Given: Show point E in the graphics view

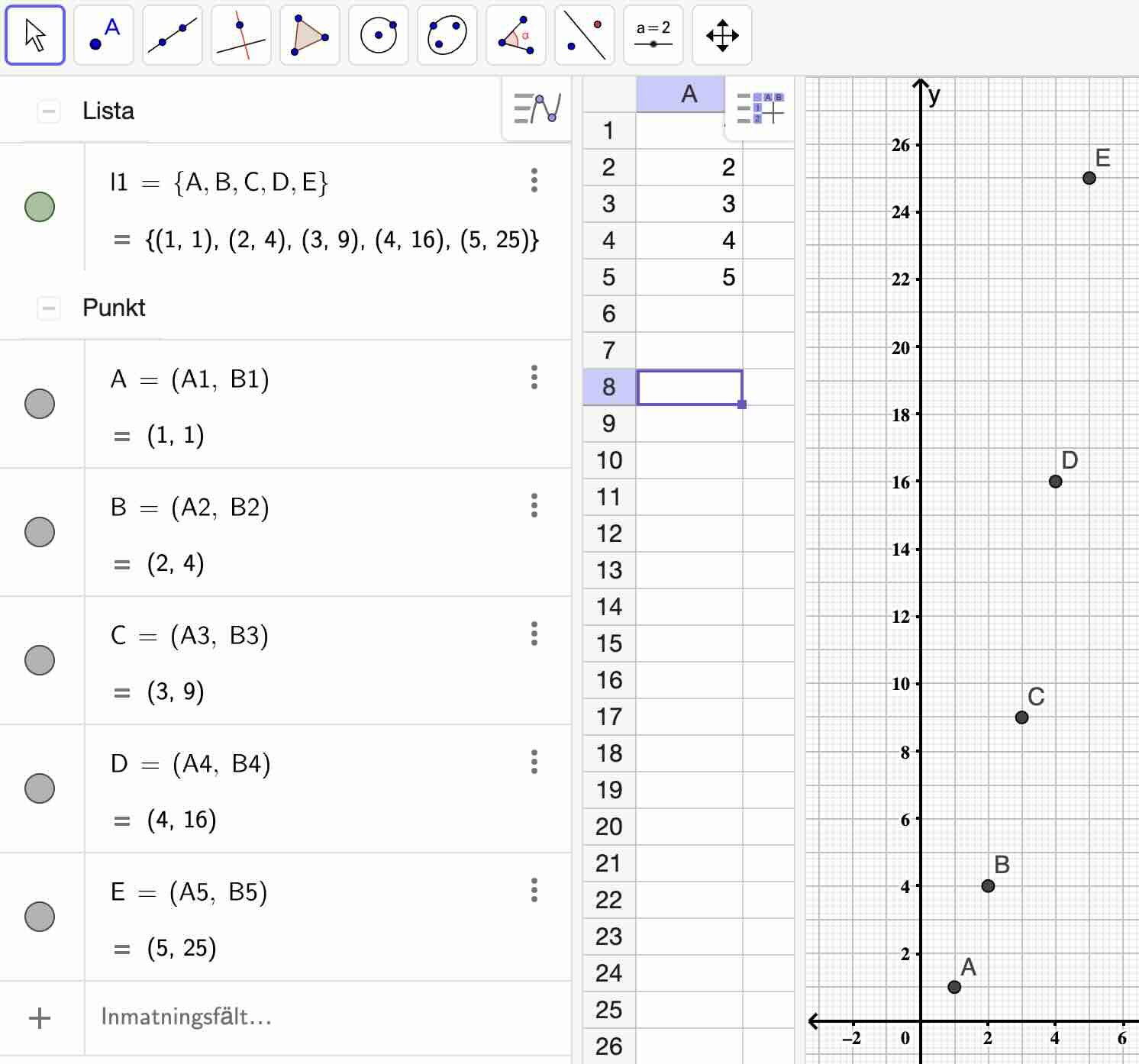Looking at the screenshot, I should (40, 916).
